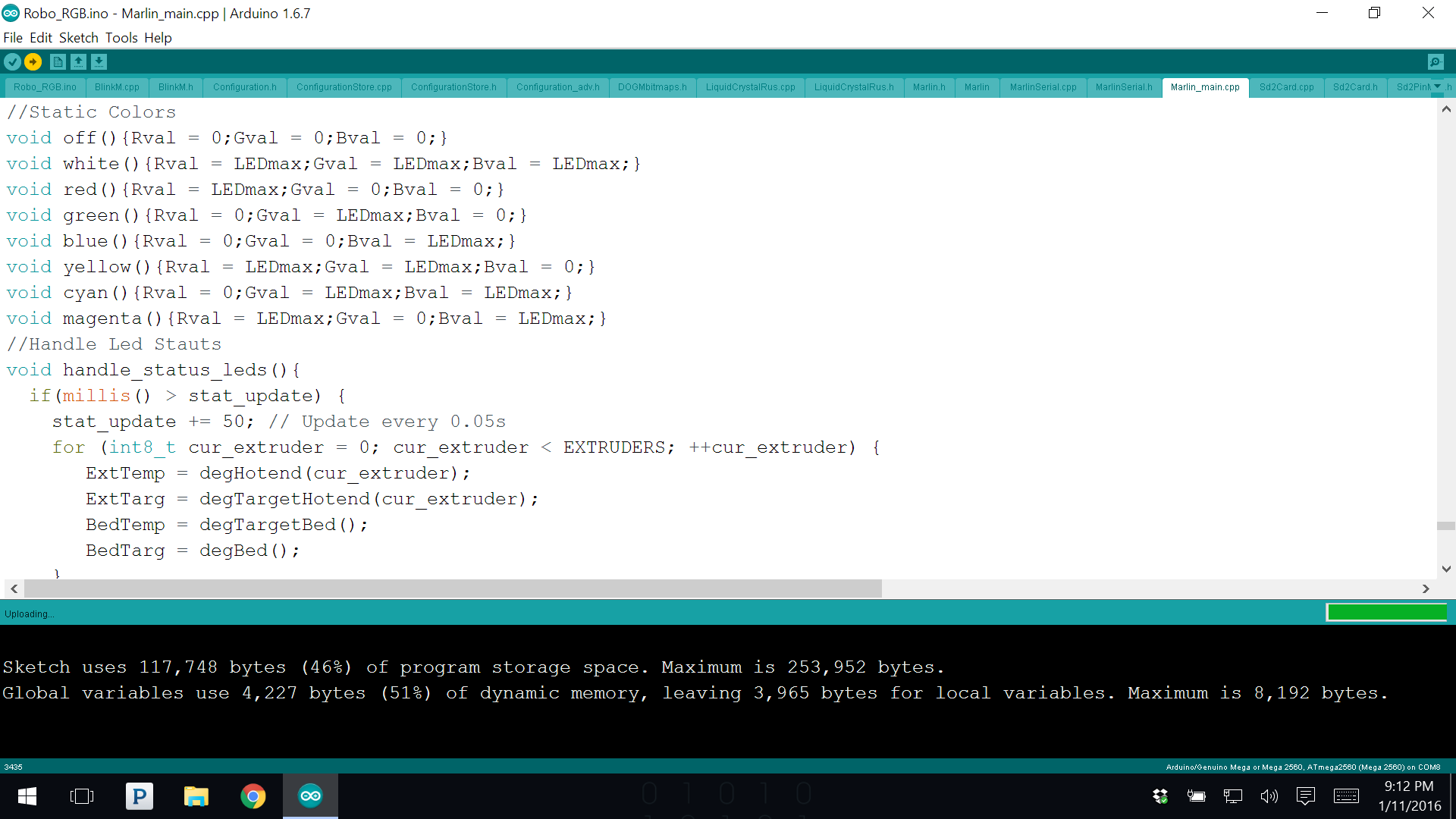
Task: Open the File menu
Action: [x=13, y=37]
